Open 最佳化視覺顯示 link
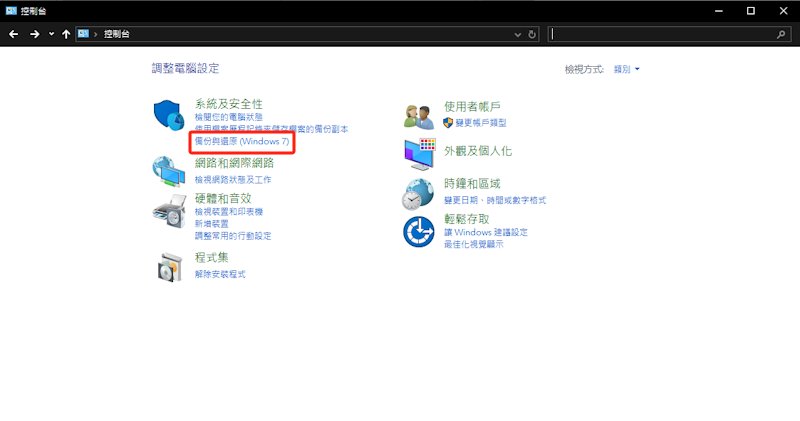The height and width of the screenshot is (421, 800). coord(473,244)
